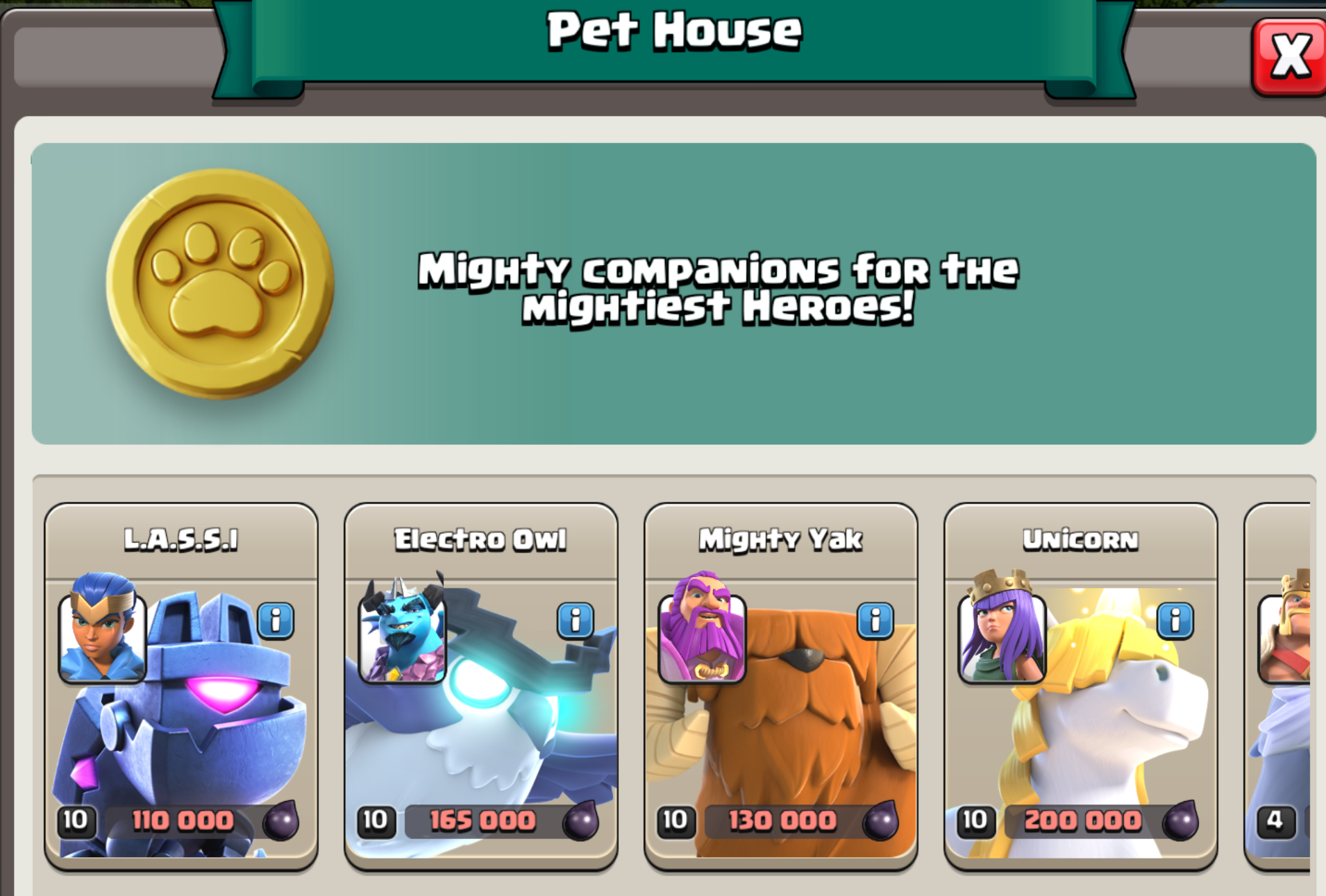Show info for the Mighty Yak
The image size is (1326, 896).
click(x=875, y=620)
